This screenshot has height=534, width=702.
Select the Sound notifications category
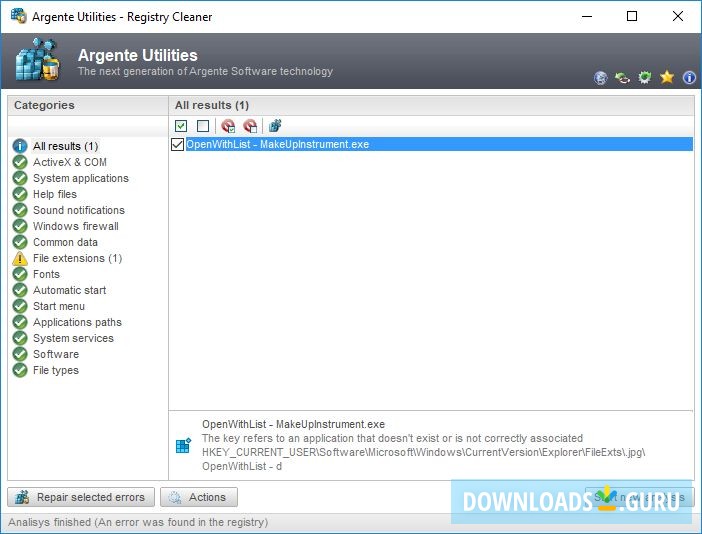pyautogui.click(x=79, y=210)
